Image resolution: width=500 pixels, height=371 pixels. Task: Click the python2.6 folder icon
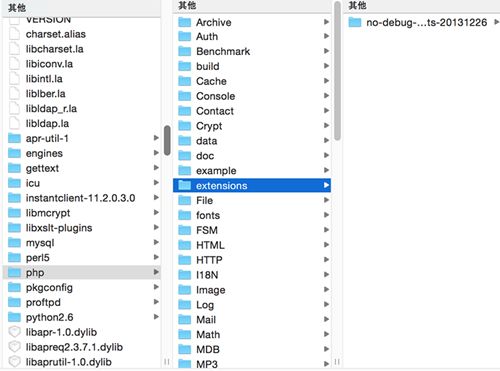(x=14, y=317)
